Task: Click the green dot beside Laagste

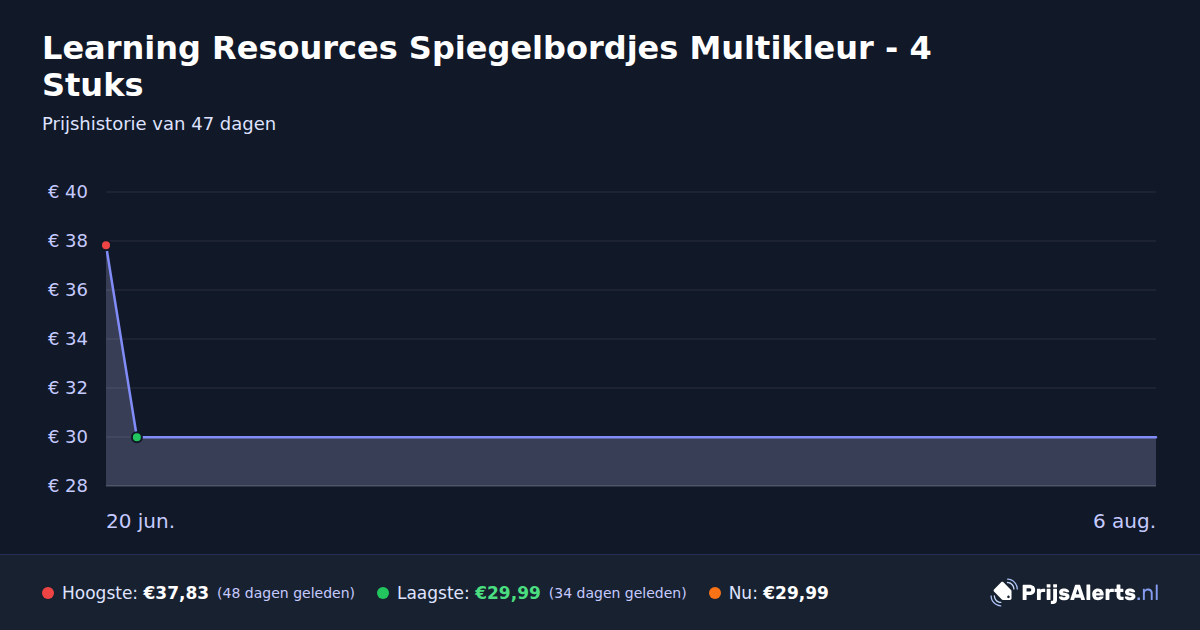Action: point(383,593)
